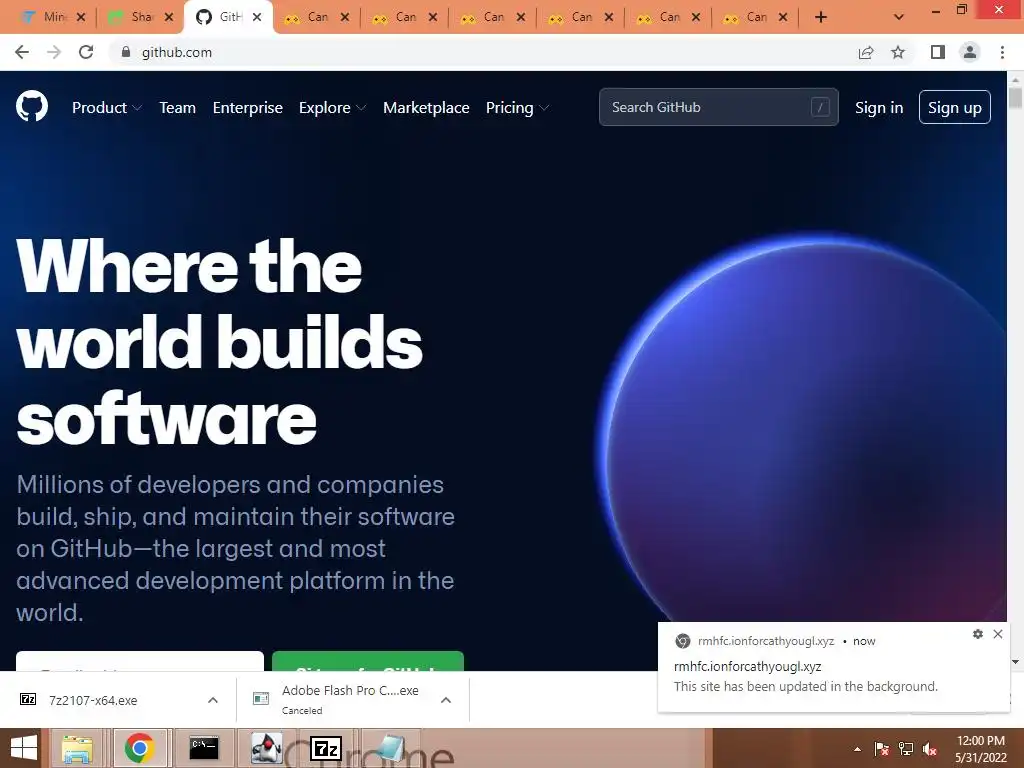The image size is (1024, 768).
Task: Open a new tab with plus button
Action: coord(821,17)
